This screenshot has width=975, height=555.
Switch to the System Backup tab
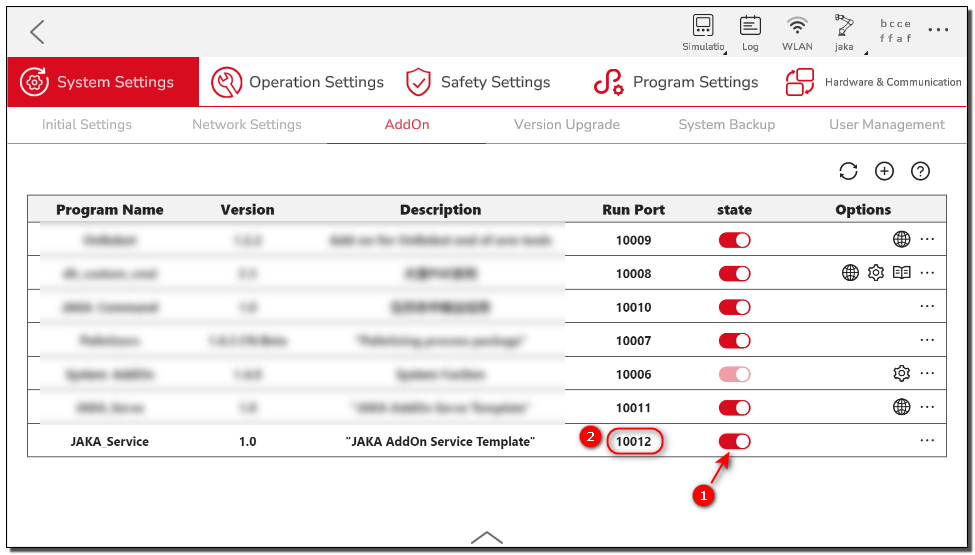726,125
